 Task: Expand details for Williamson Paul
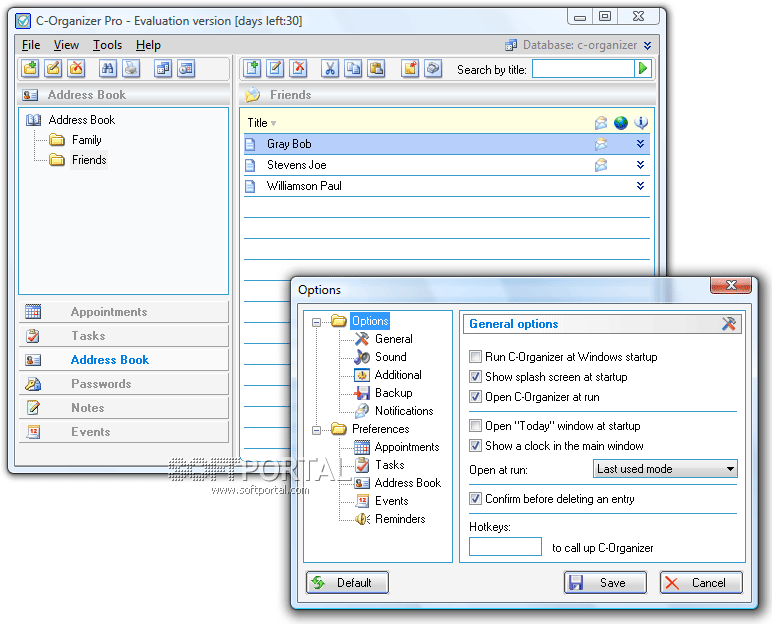click(x=640, y=186)
